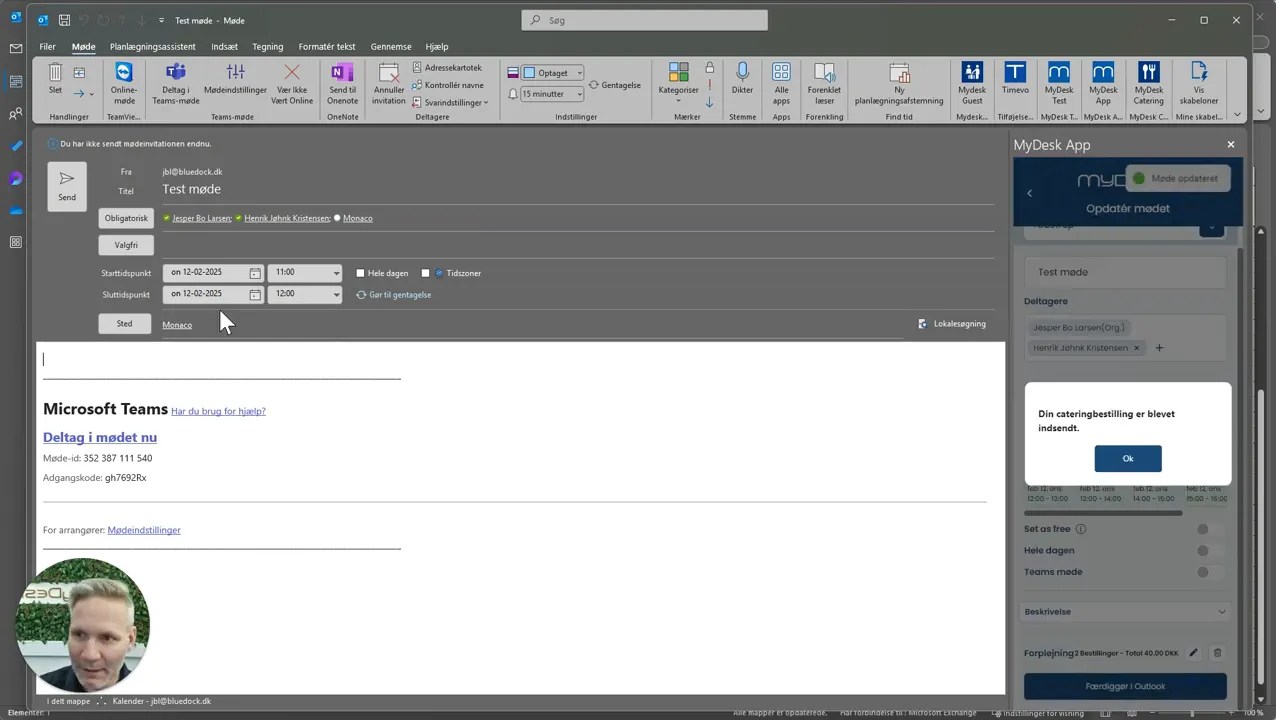1276x720 pixels.
Task: Open the Filer menu
Action: point(47,47)
